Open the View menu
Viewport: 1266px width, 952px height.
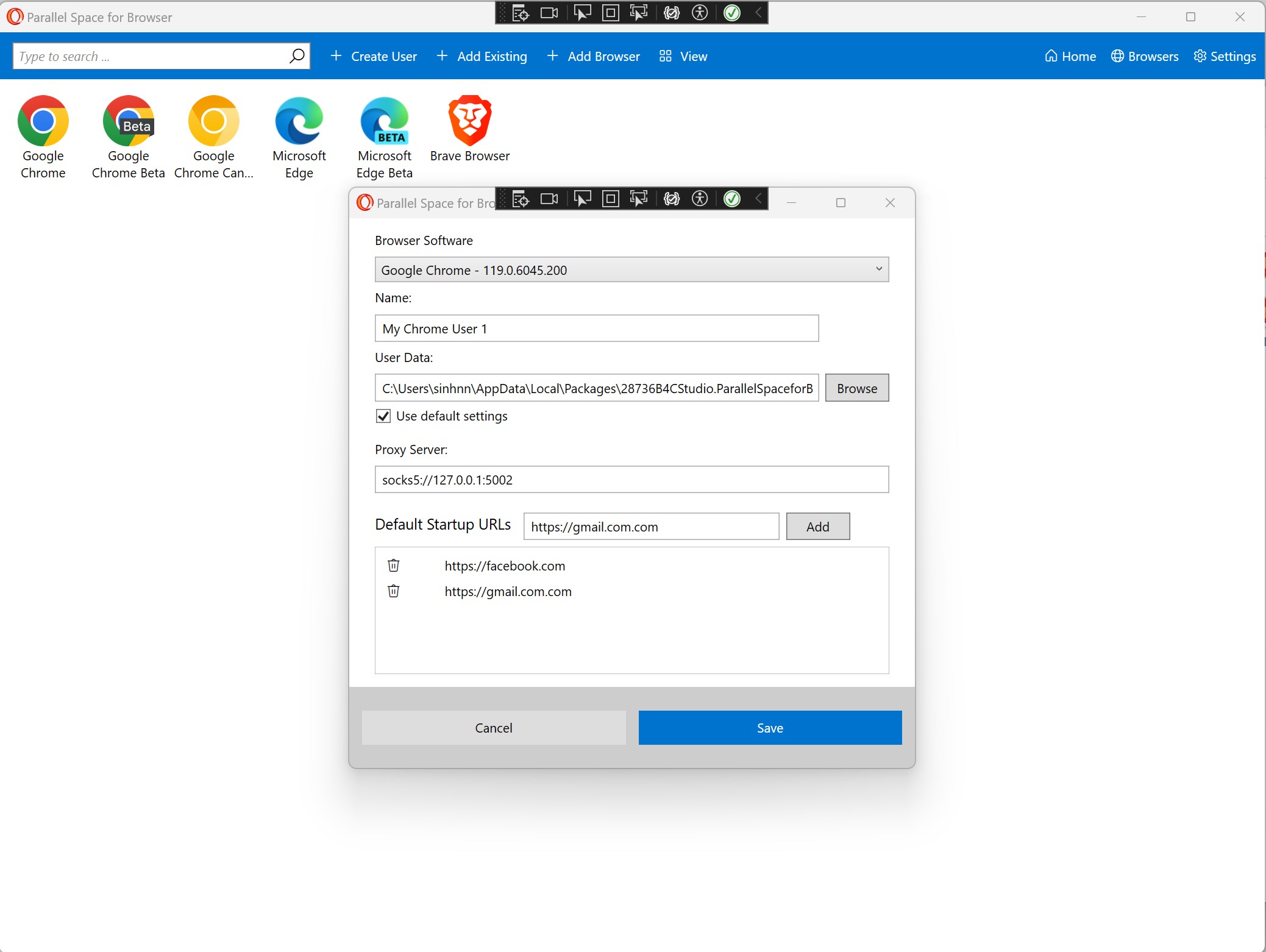683,56
